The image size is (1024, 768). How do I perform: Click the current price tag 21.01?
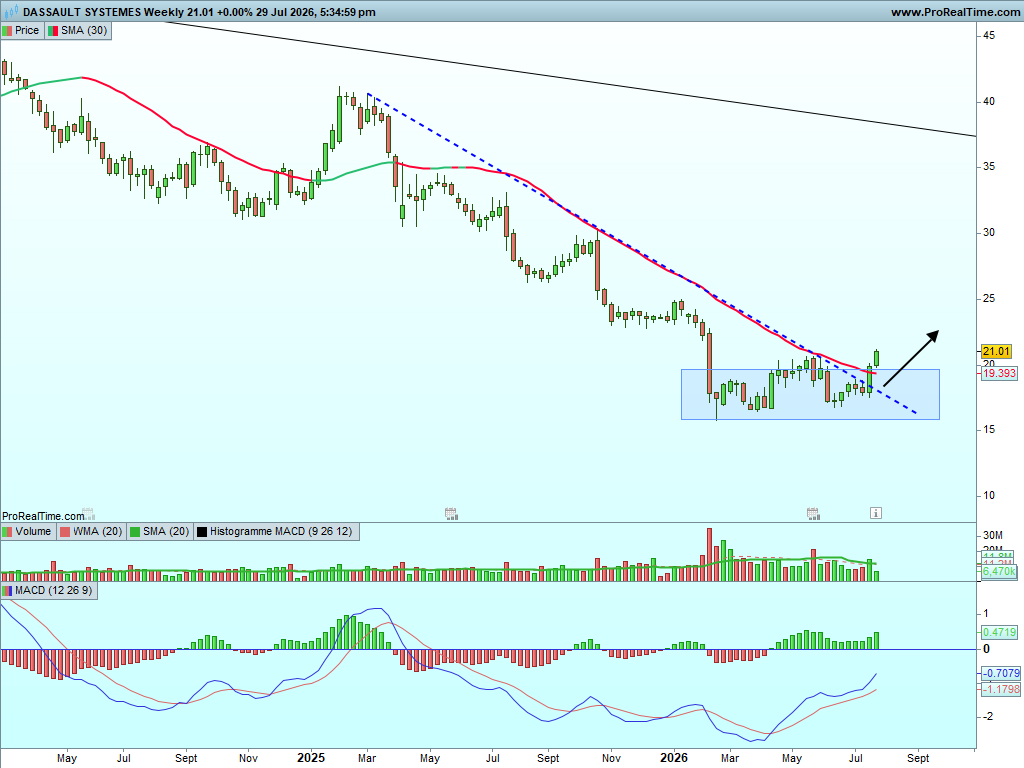pos(996,351)
